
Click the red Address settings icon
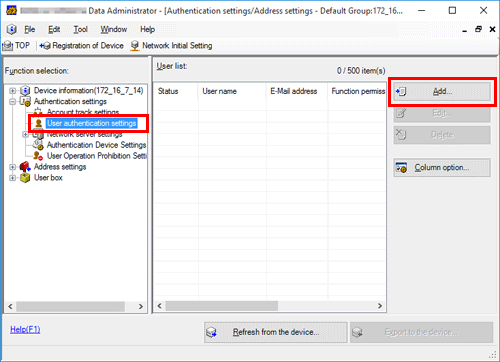tap(25, 167)
